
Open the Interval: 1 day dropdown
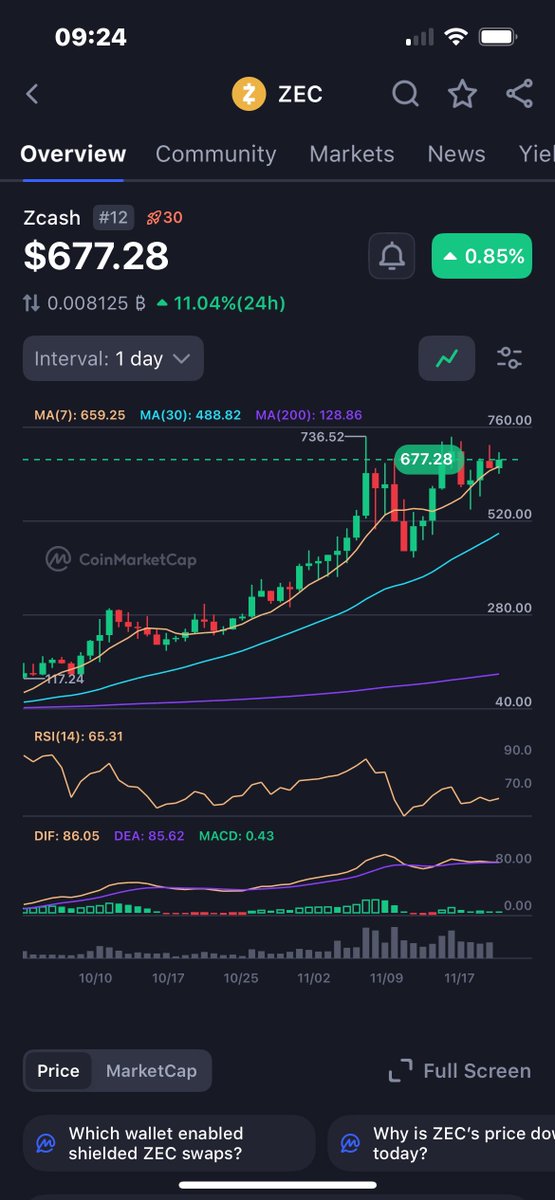click(x=113, y=358)
